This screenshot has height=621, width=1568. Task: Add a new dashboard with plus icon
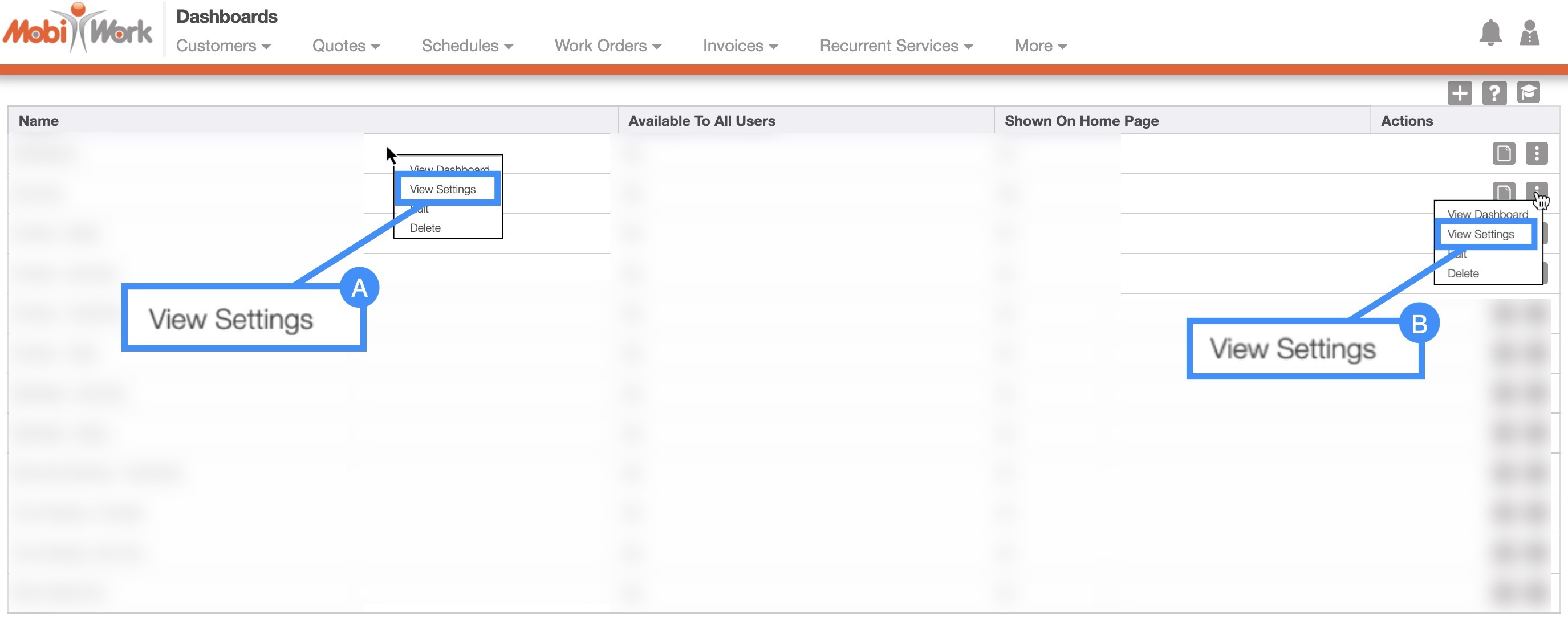[1459, 93]
